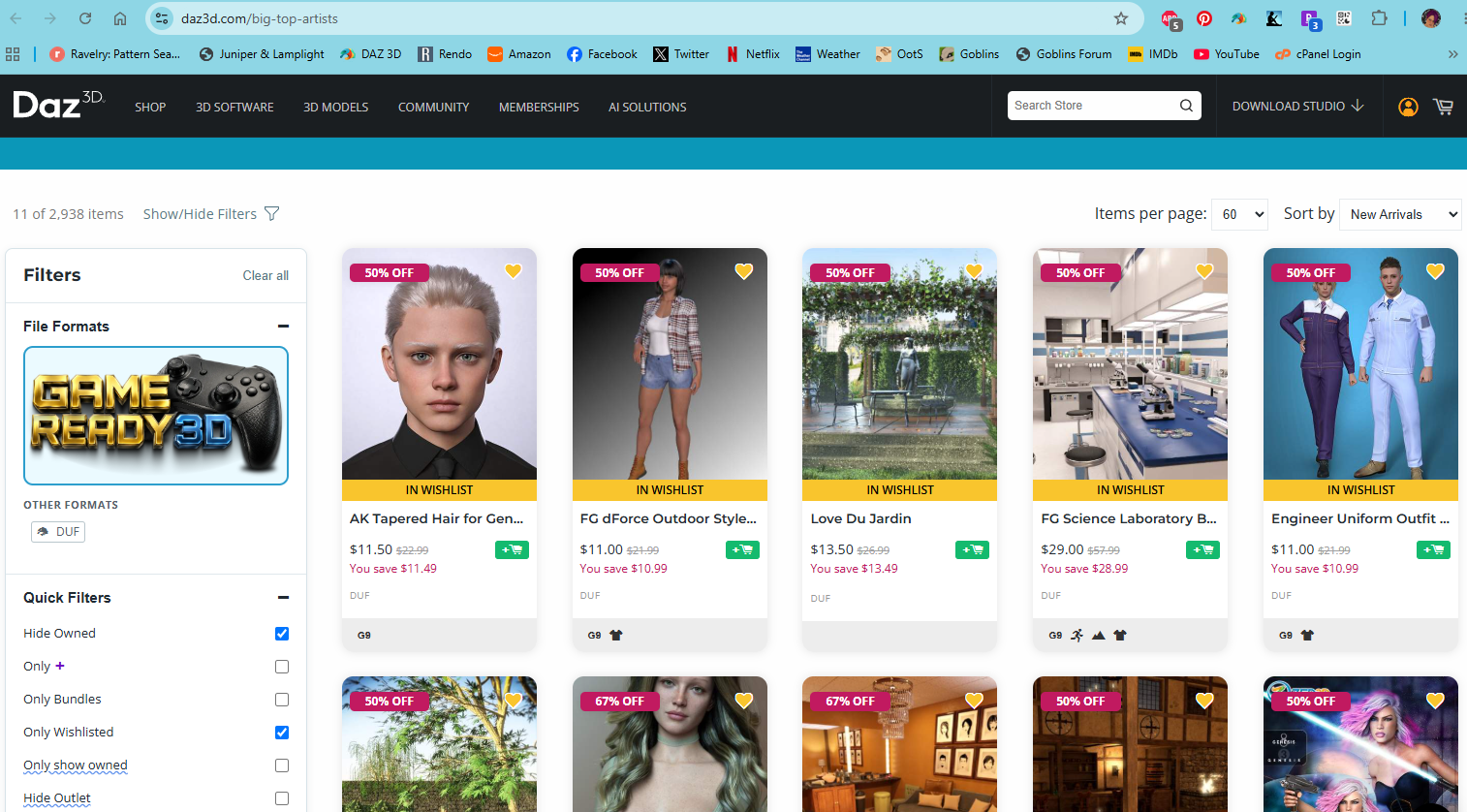The image size is (1467, 812).
Task: Open Ravelry bookmark
Action: point(114,54)
